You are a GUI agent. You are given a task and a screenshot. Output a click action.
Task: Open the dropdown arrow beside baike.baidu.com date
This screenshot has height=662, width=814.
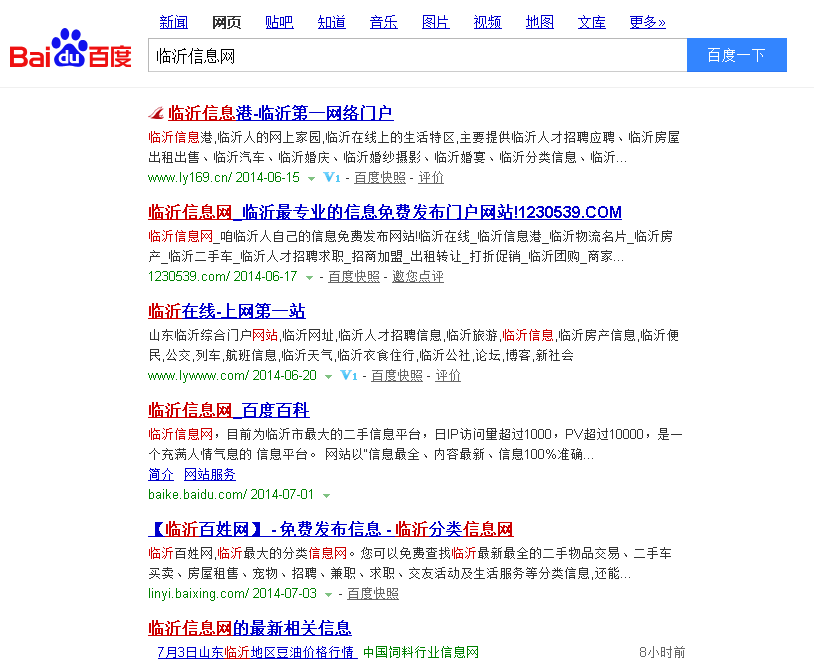(x=326, y=495)
